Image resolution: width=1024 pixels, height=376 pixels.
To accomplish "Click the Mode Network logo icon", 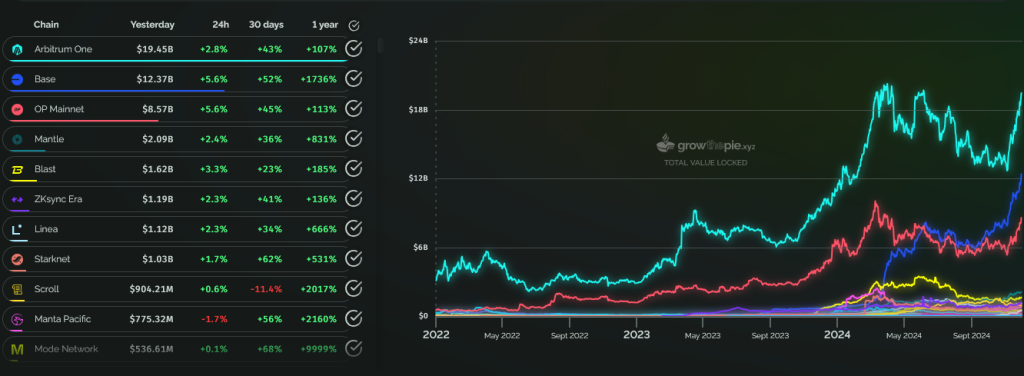I will pyautogui.click(x=17, y=349).
